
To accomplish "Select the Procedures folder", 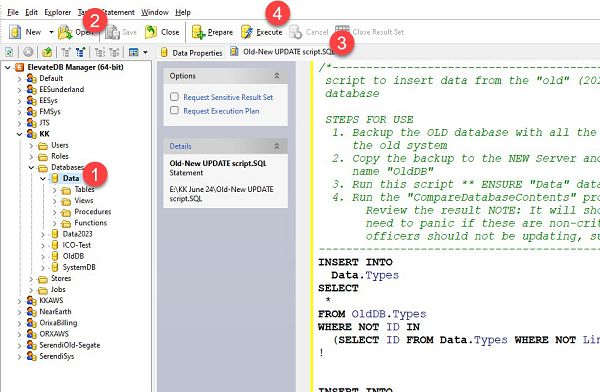I will tap(93, 212).
